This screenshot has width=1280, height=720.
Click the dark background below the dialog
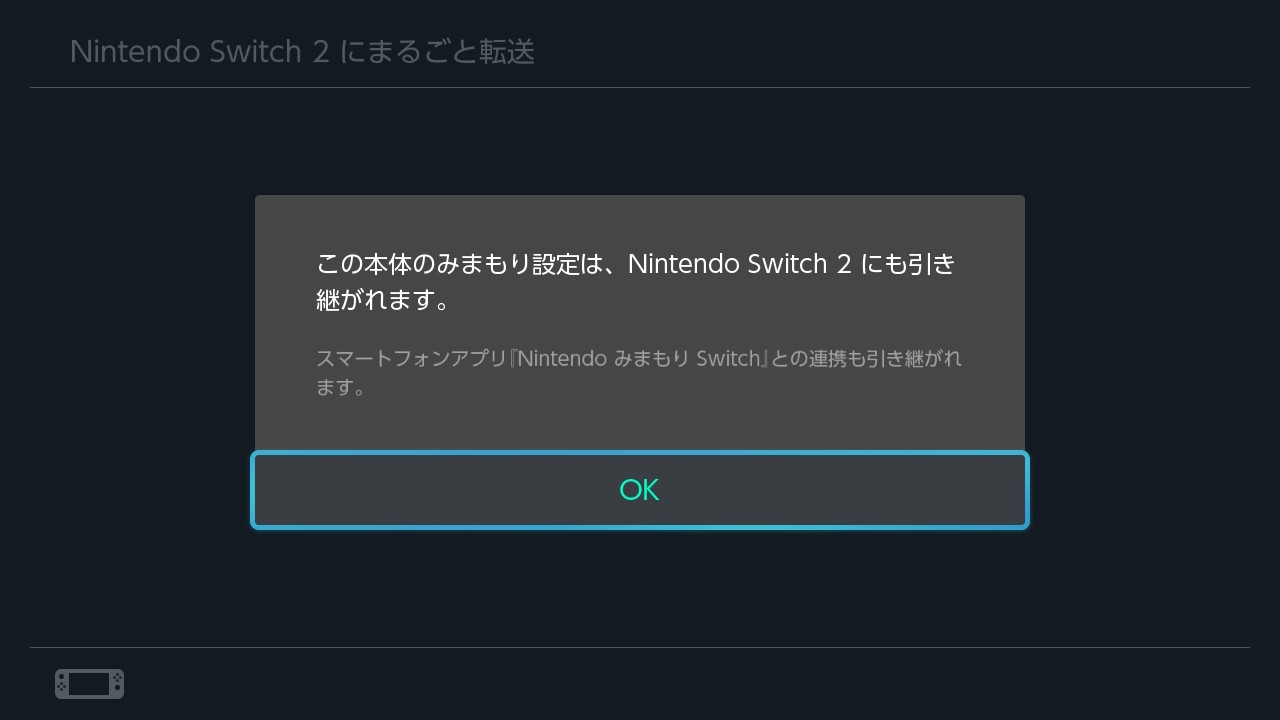(640, 590)
